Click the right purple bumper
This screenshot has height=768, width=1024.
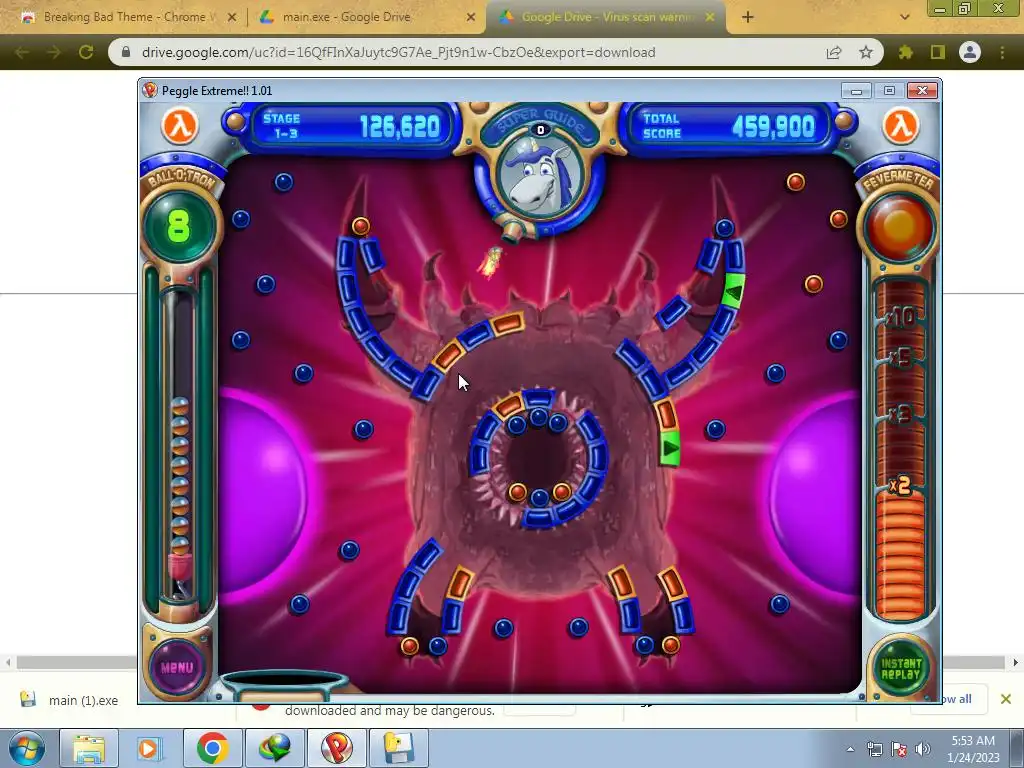click(815, 496)
